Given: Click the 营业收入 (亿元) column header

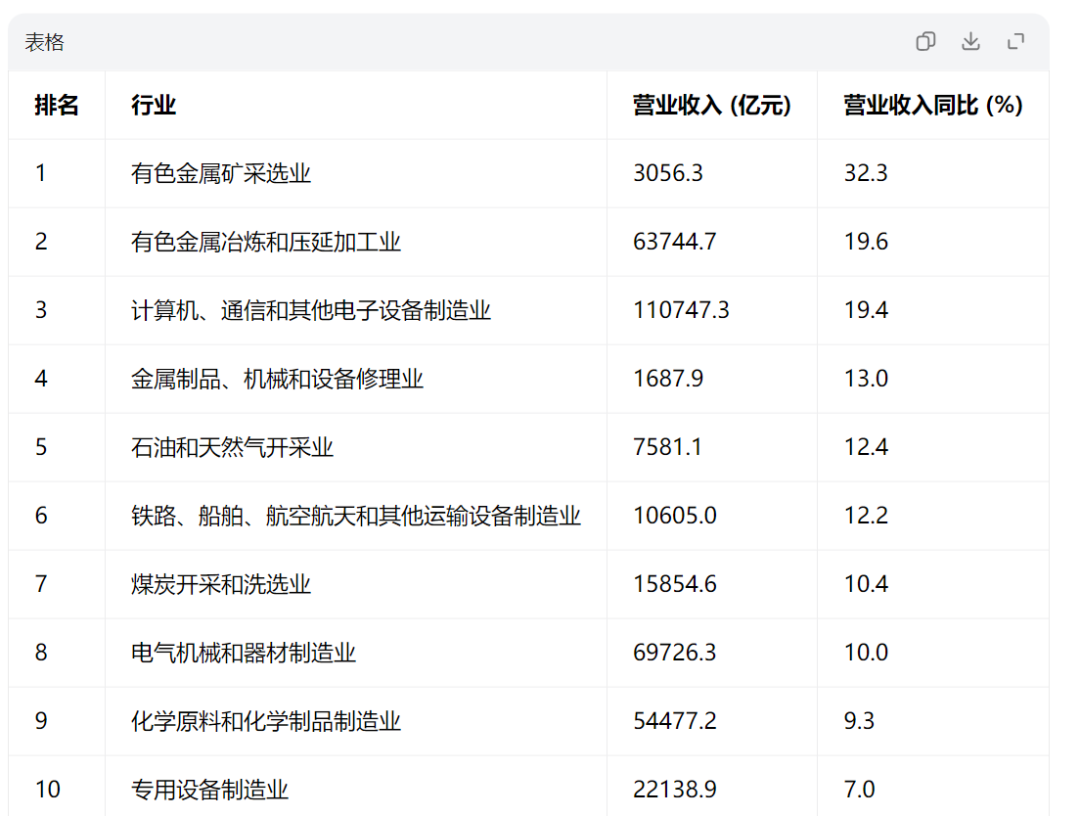Looking at the screenshot, I should (x=712, y=105).
